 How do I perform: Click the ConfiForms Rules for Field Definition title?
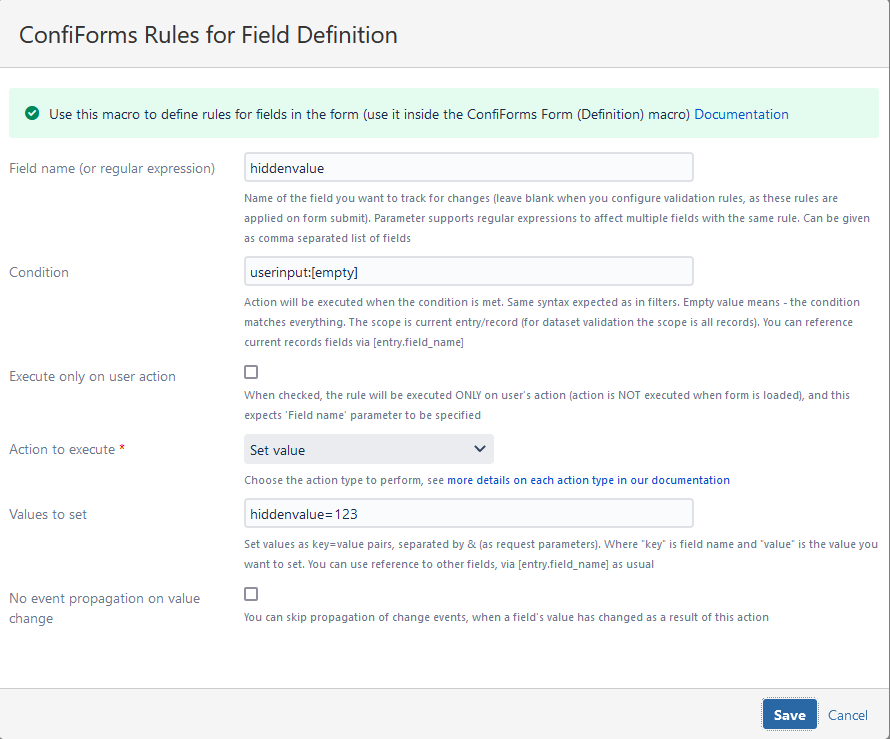pyautogui.click(x=208, y=35)
